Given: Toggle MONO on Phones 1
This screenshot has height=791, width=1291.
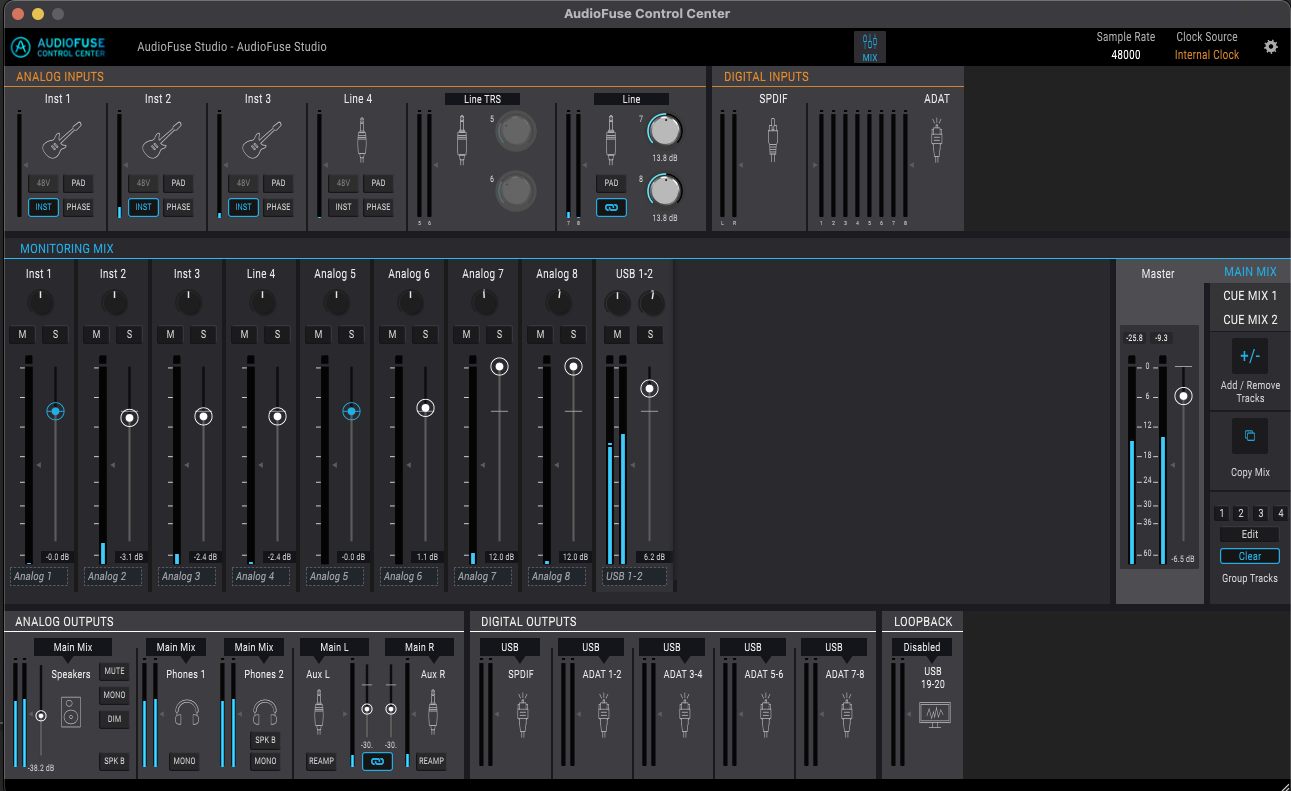Looking at the screenshot, I should click(184, 761).
